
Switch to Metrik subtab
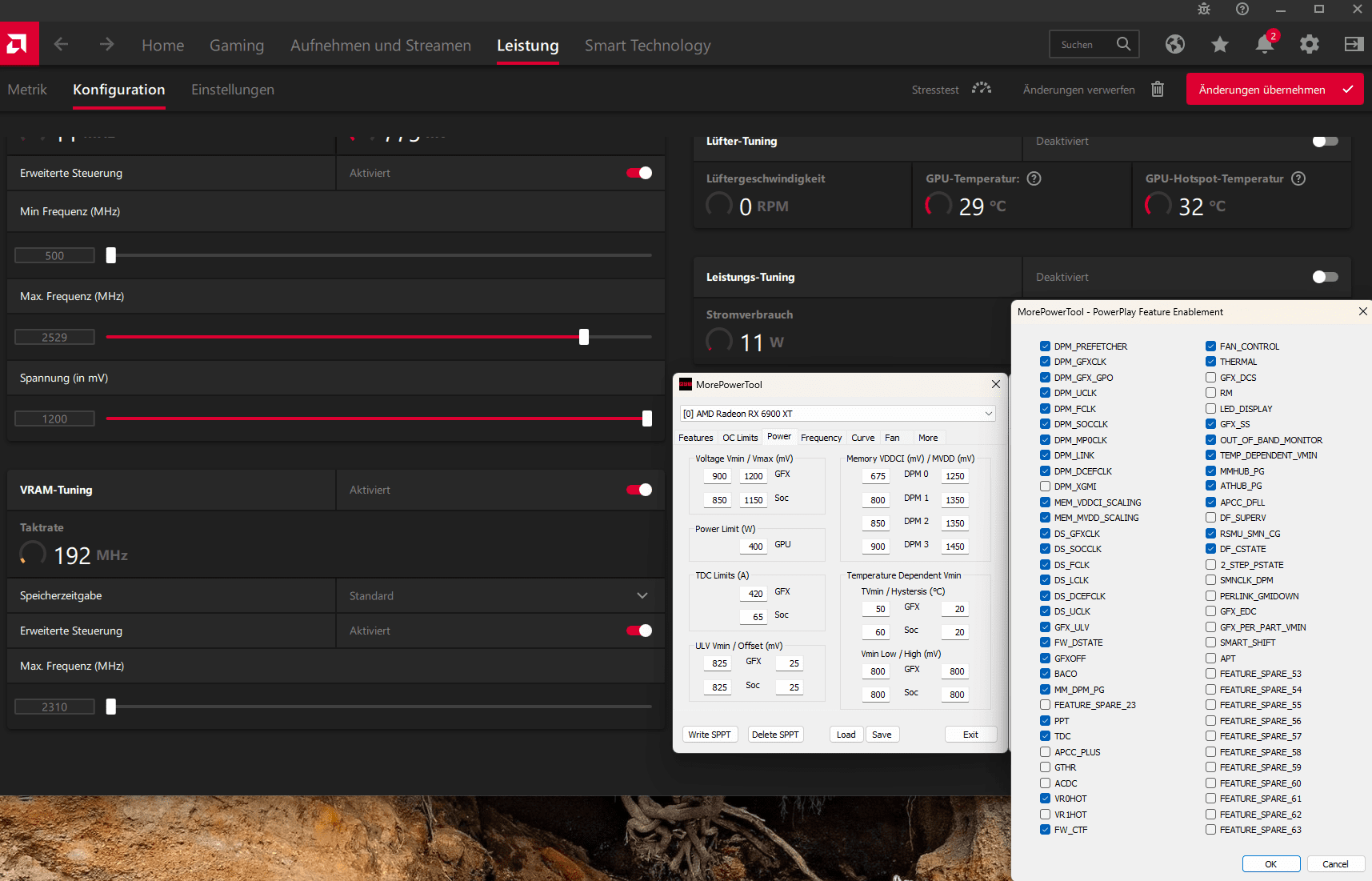[27, 90]
